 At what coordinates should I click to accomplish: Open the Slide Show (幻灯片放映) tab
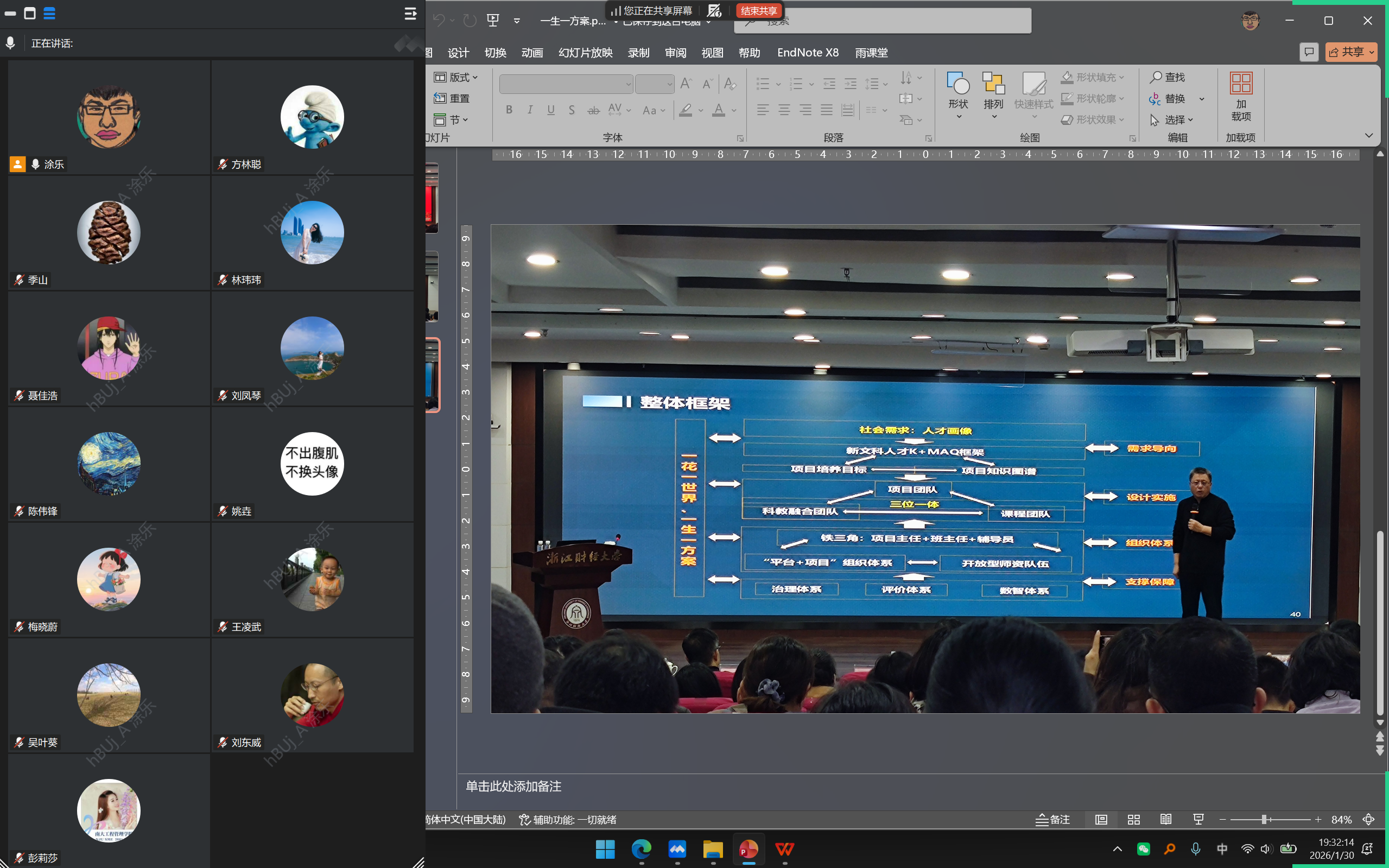click(x=585, y=53)
